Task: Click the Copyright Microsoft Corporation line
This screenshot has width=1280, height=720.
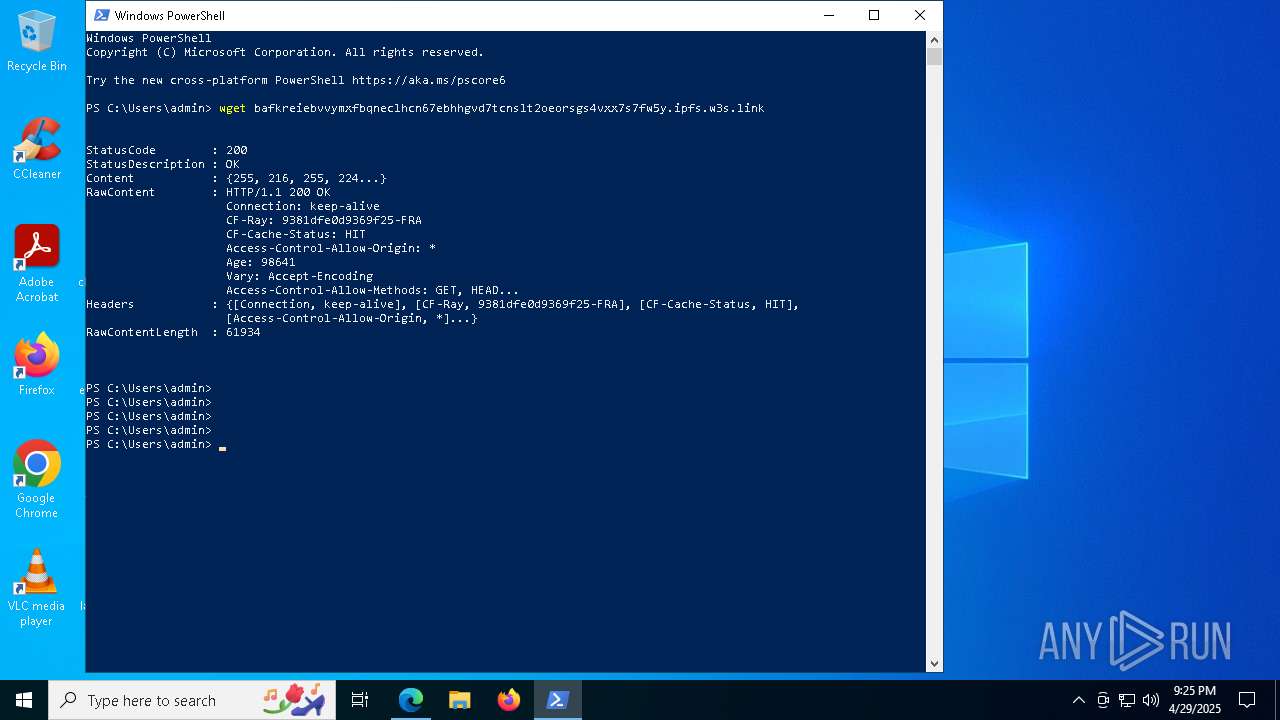Action: pyautogui.click(x=285, y=52)
